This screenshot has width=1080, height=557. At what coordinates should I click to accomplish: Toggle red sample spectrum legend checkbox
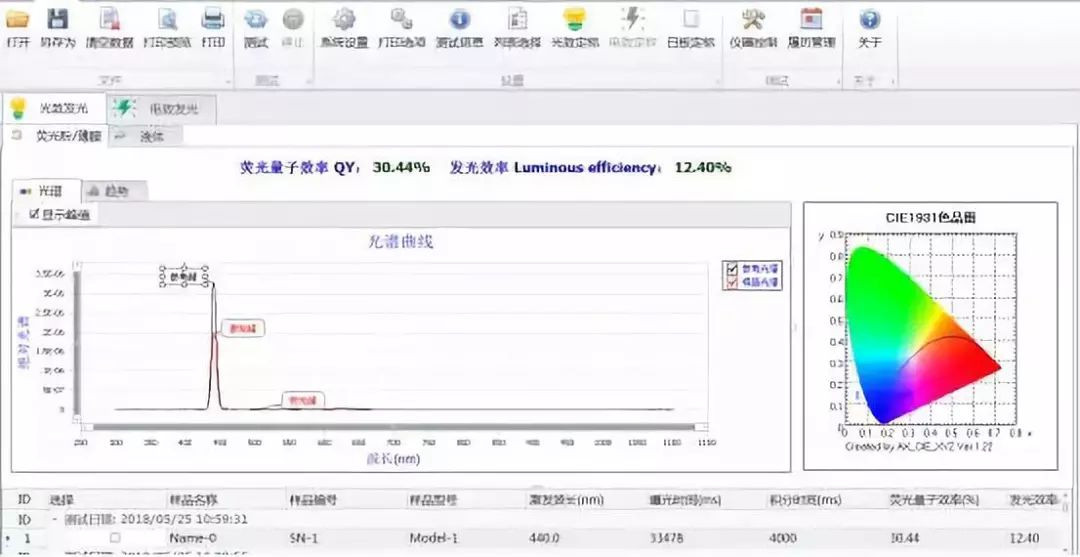732,281
